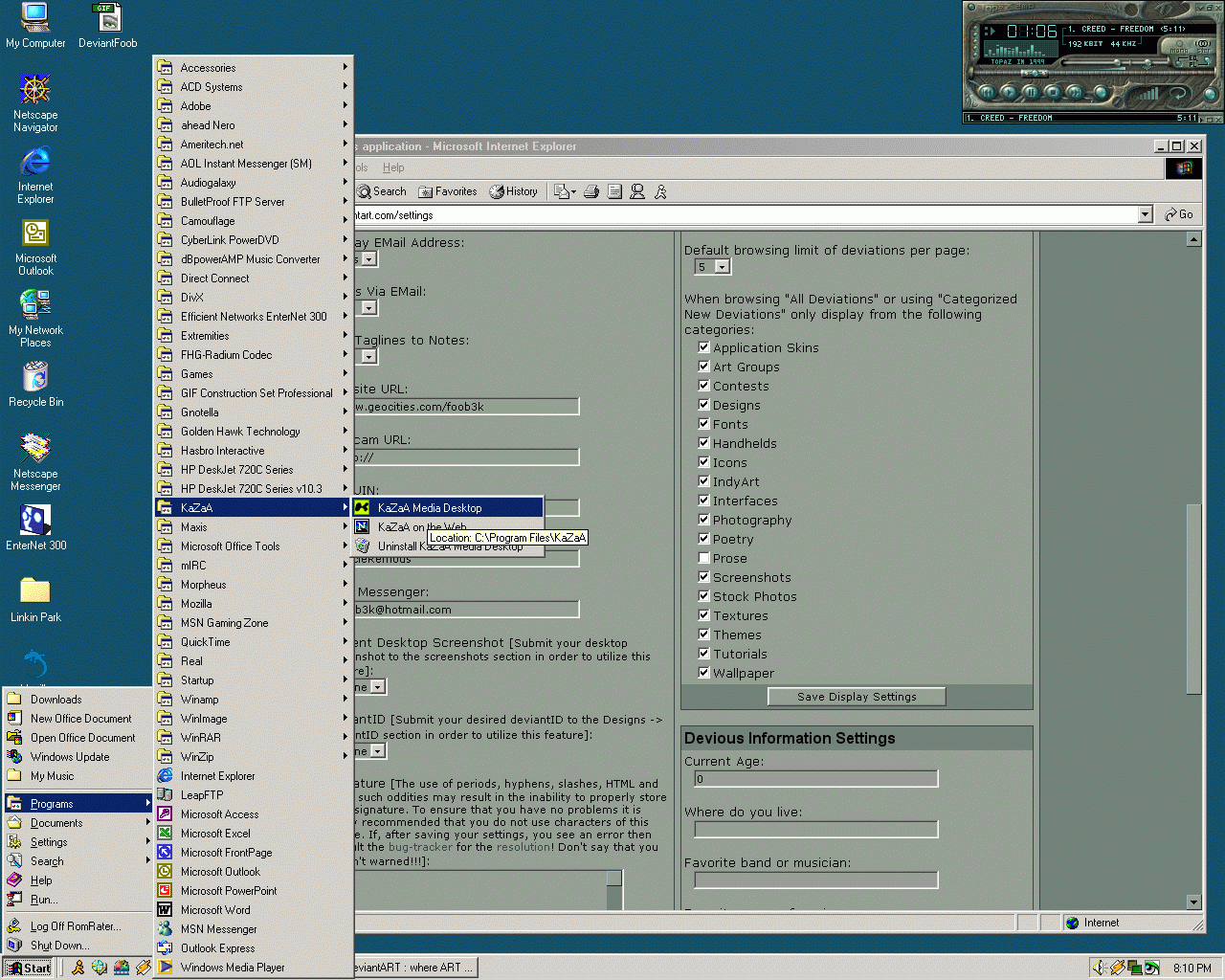Toggle the Wallpaper category checkbox
1225x980 pixels.
(703, 673)
